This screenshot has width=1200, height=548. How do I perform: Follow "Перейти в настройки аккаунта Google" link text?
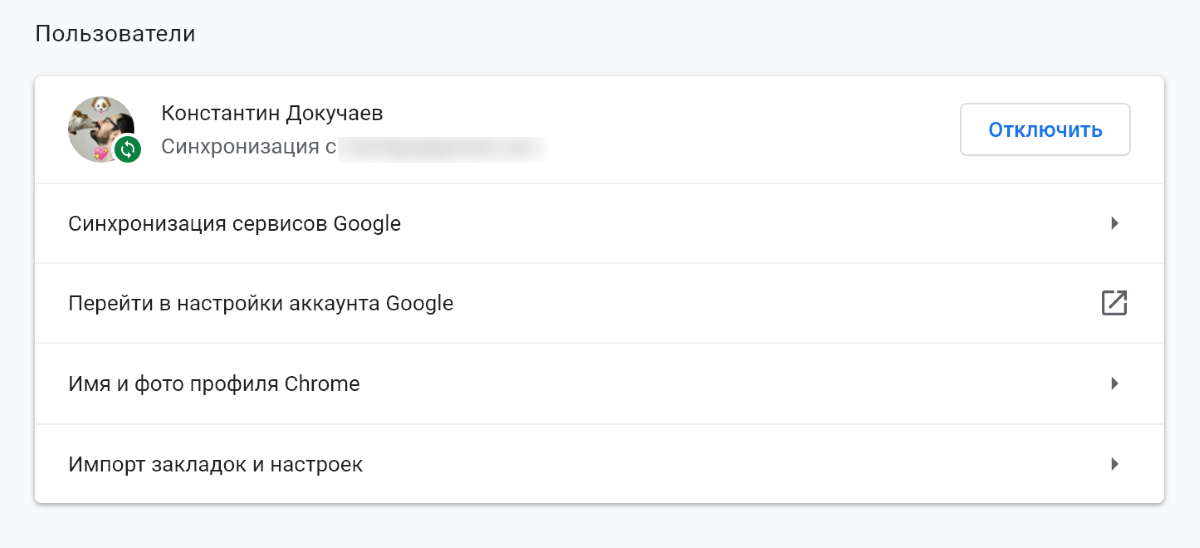pos(260,303)
